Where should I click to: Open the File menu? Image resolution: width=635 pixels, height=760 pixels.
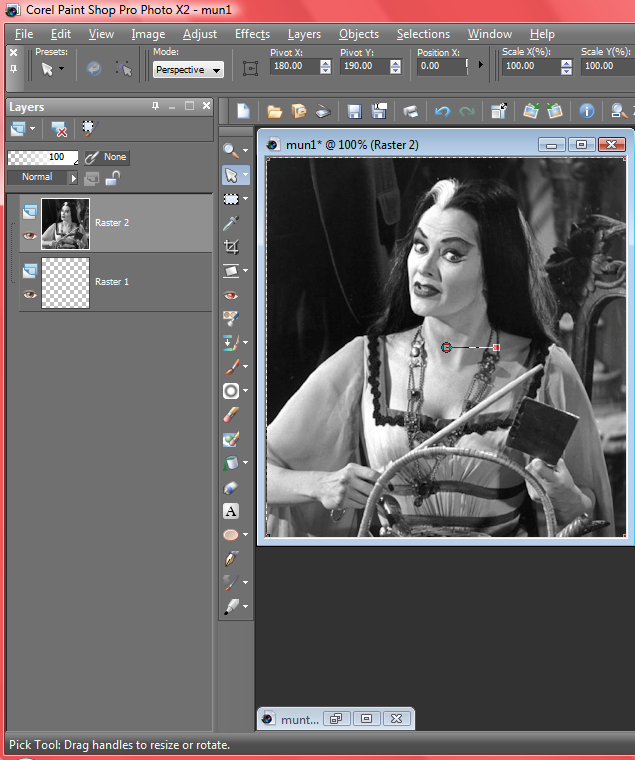24,34
